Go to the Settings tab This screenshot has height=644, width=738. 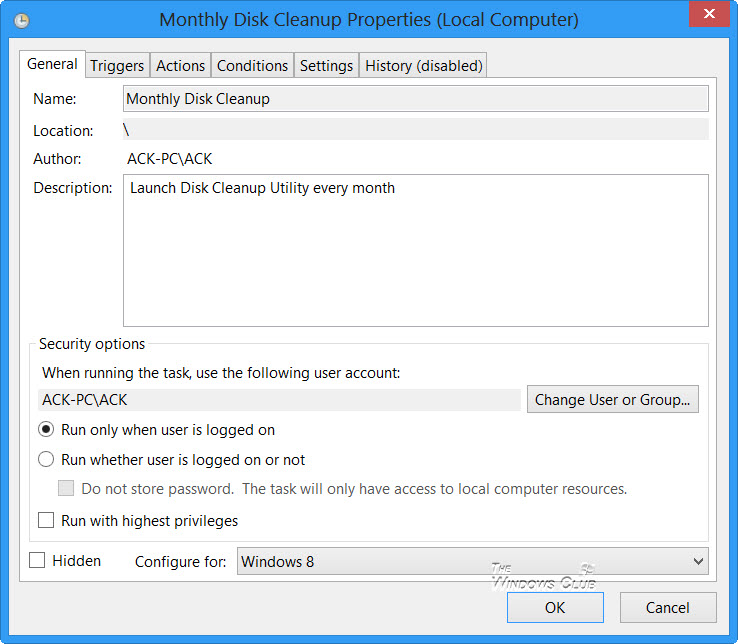click(x=326, y=66)
